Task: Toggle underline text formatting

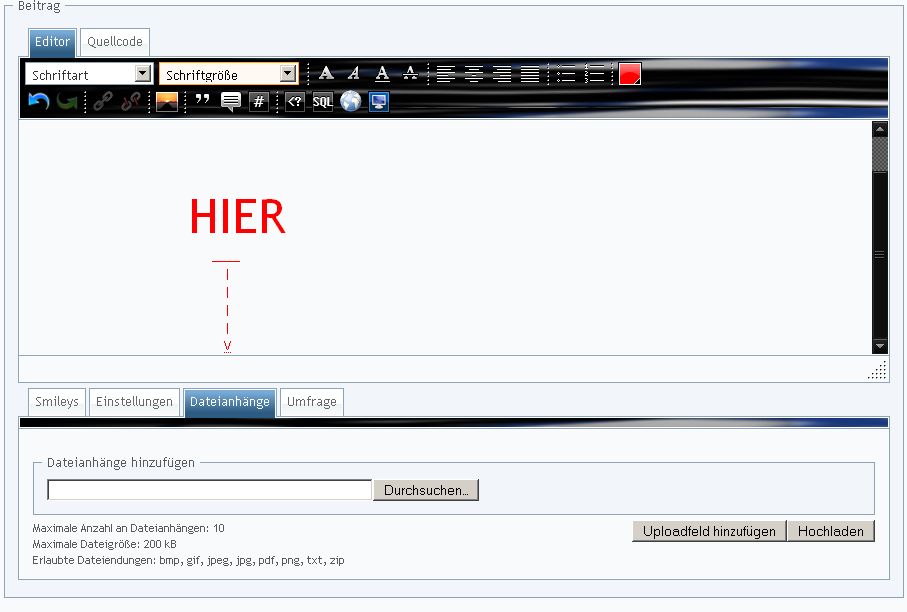Action: click(382, 73)
